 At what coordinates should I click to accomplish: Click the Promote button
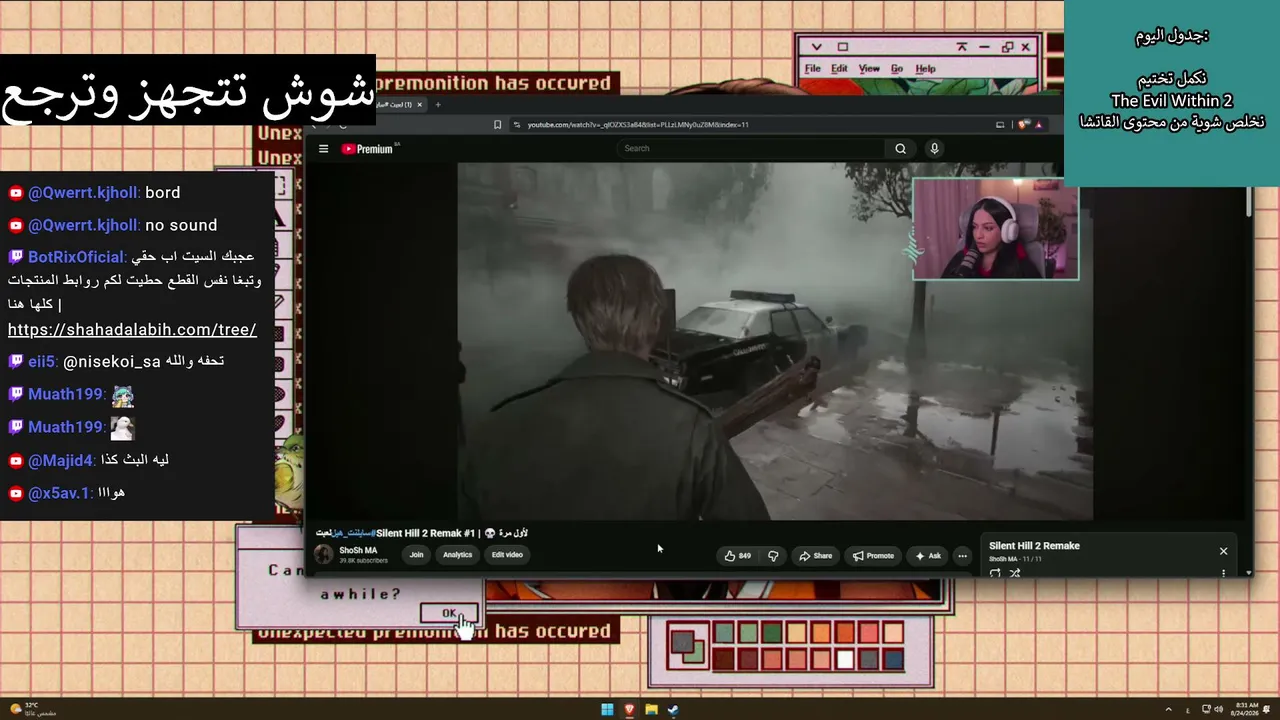point(873,556)
